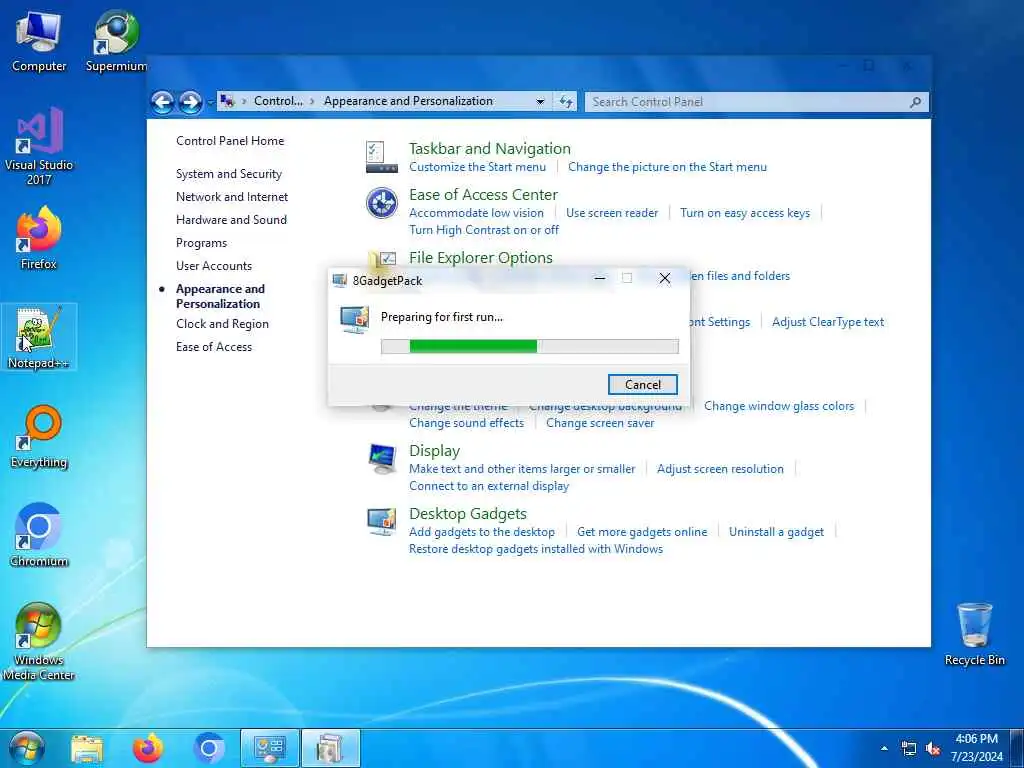The width and height of the screenshot is (1024, 768).
Task: Click the Display category icon
Action: (x=382, y=458)
